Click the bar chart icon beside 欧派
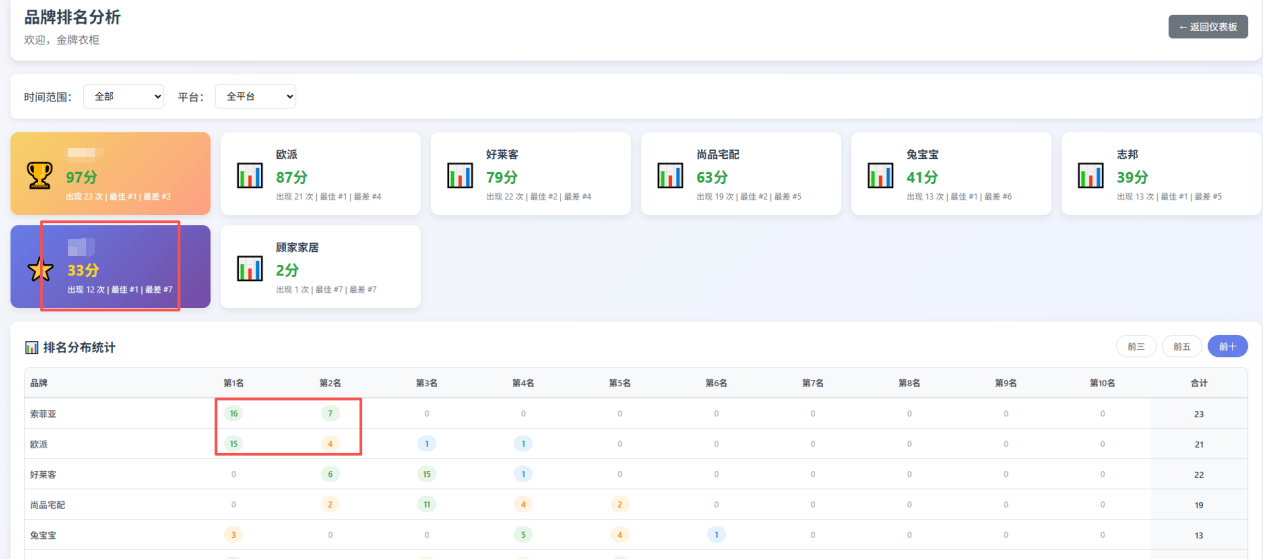This screenshot has height=559, width=1263. 249,176
